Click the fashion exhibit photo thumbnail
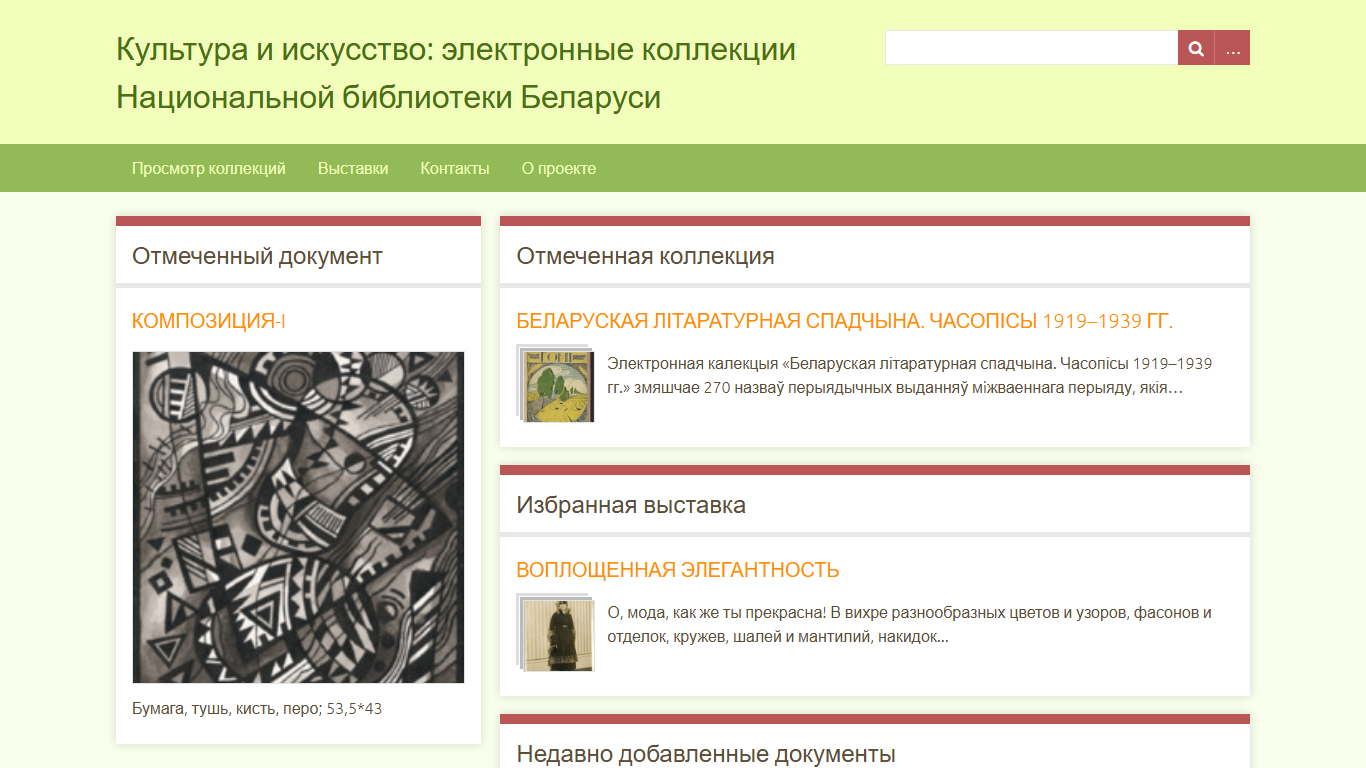Screen dimensions: 1366x768 click(556, 633)
